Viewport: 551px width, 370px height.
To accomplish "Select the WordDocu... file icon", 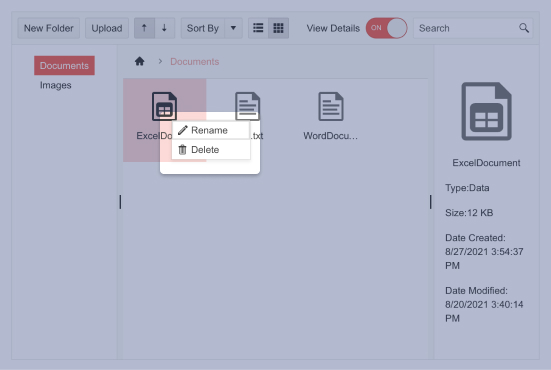I will [x=331, y=106].
